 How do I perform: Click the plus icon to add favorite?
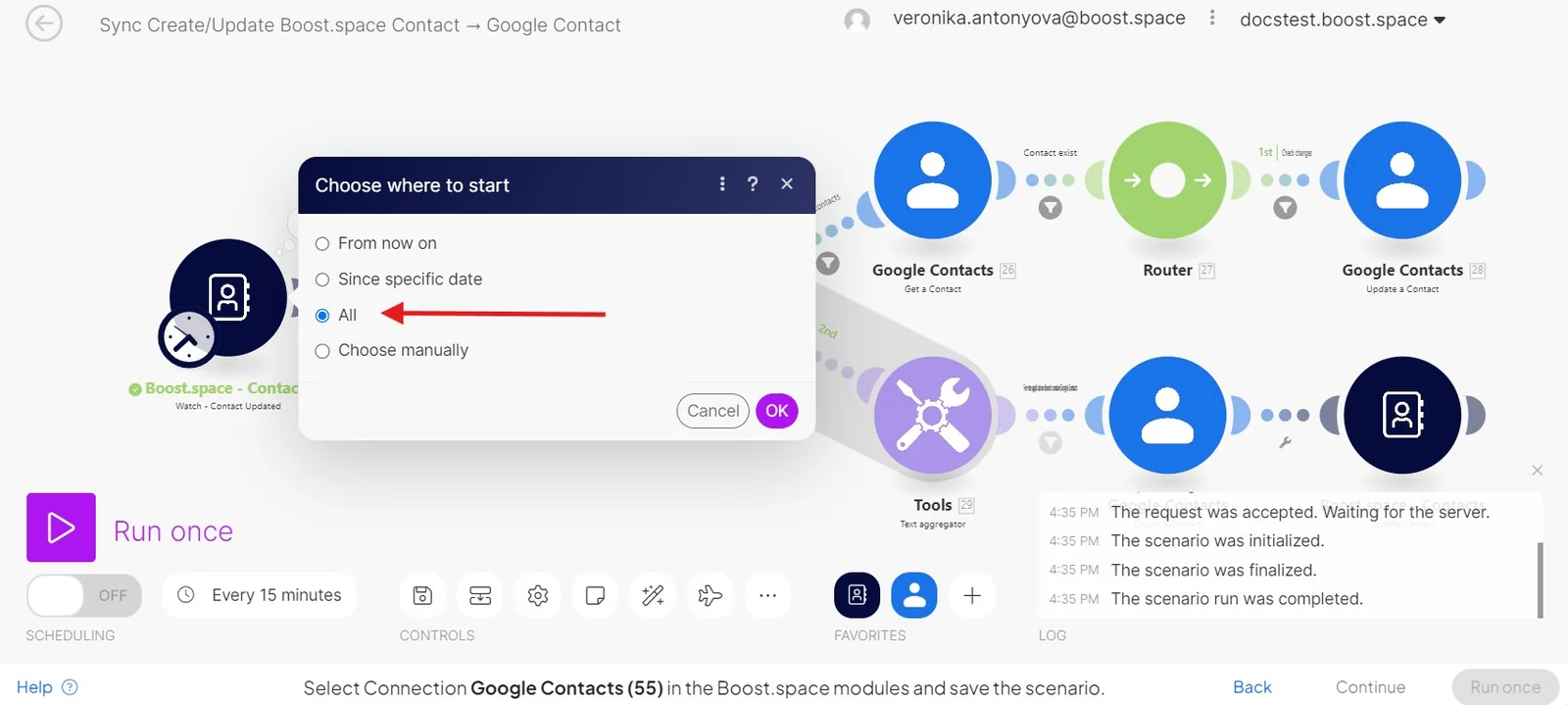(x=972, y=595)
